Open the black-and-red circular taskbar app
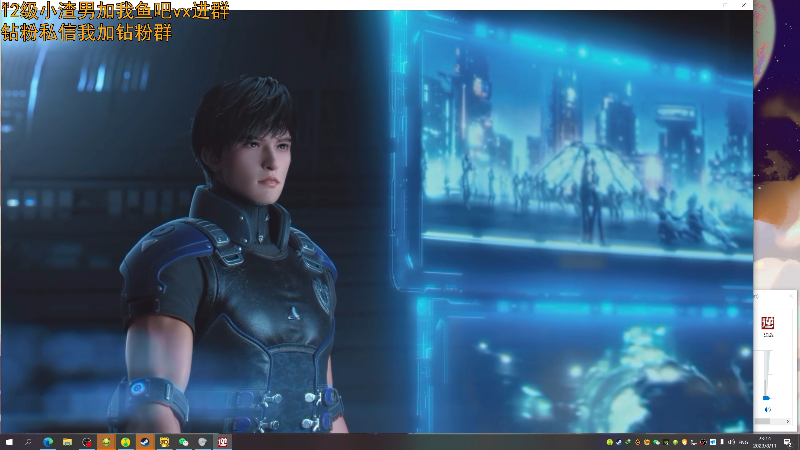Image resolution: width=800 pixels, height=450 pixels. 87,442
